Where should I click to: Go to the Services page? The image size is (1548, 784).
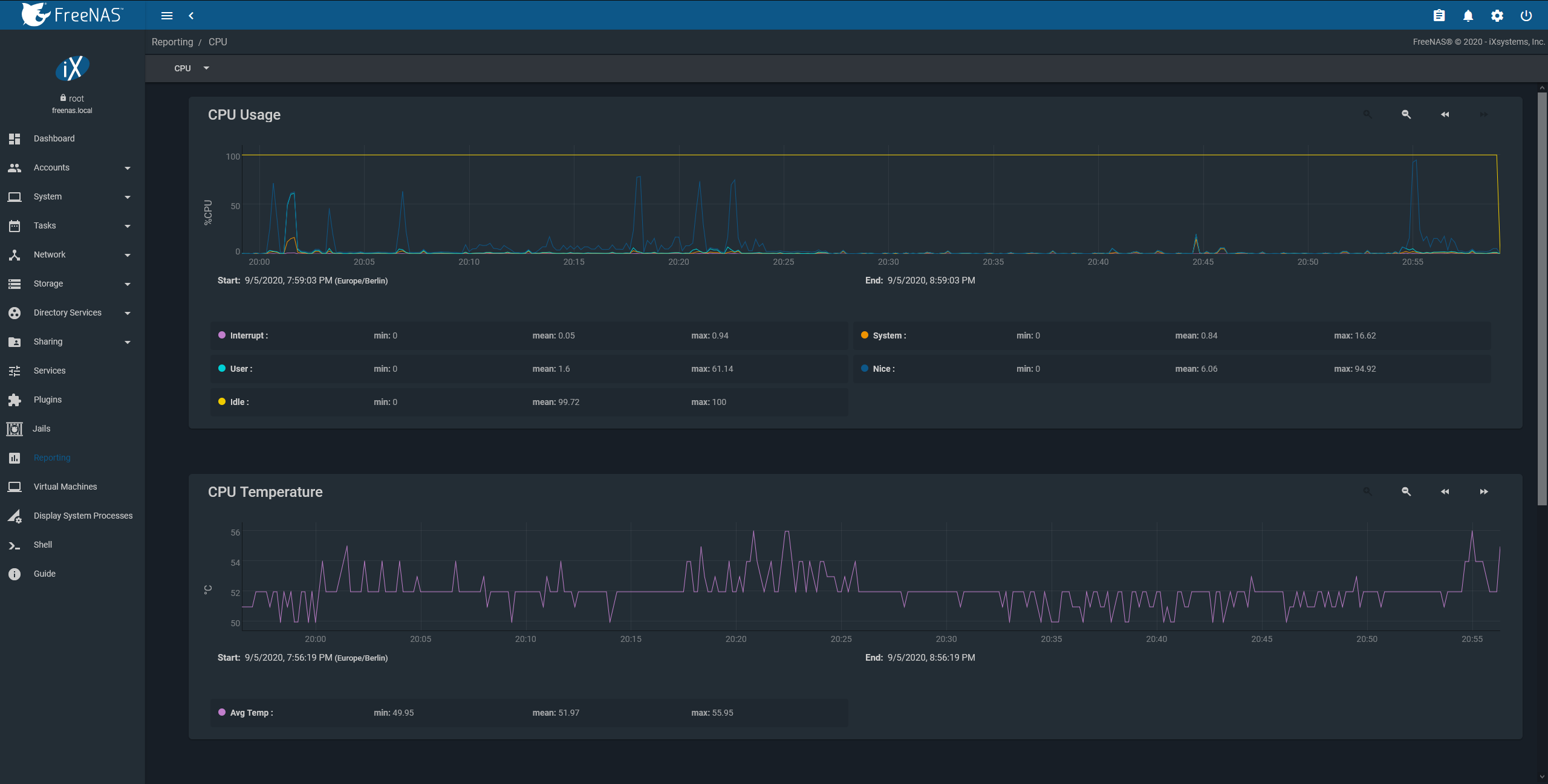point(50,371)
